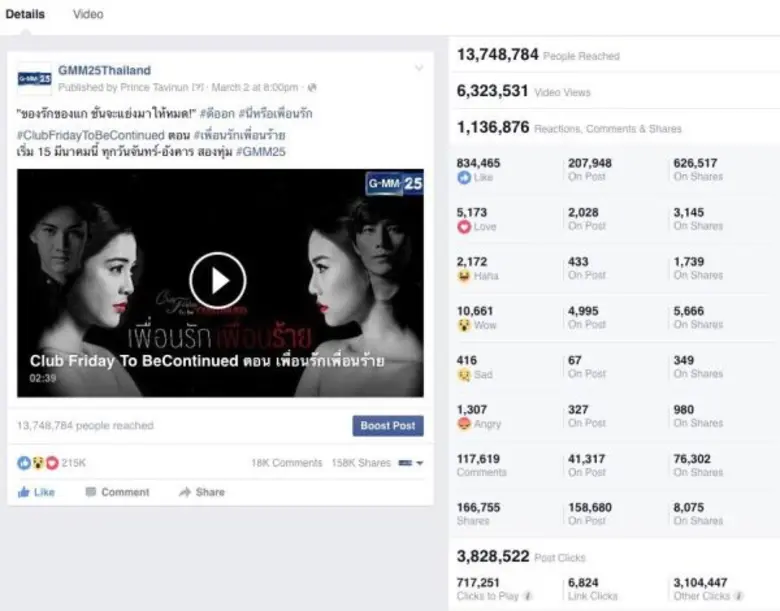The width and height of the screenshot is (780, 611).
Task: Open the 18K Comments link
Action: coord(286,463)
